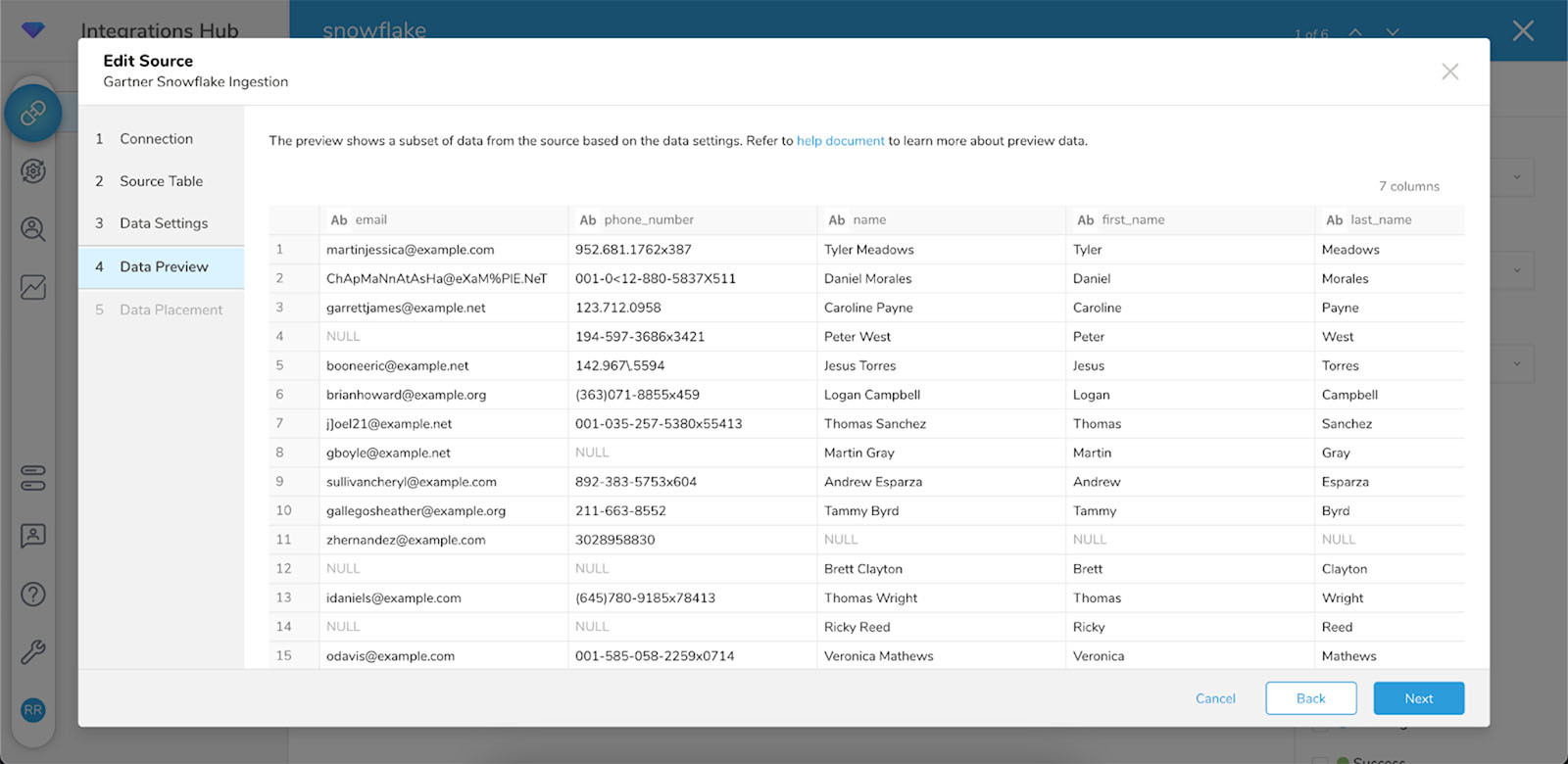Go to the Data Settings step
1568x764 pixels.
164,223
